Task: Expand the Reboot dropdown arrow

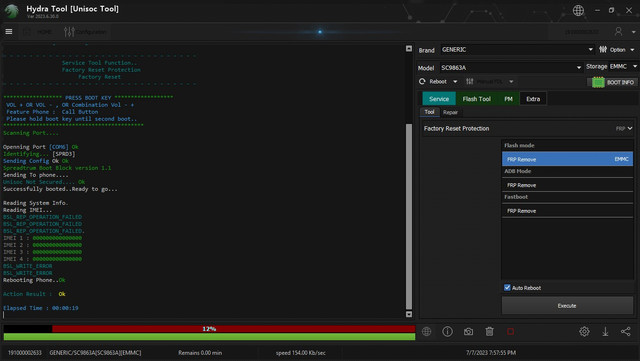Action: (x=455, y=82)
